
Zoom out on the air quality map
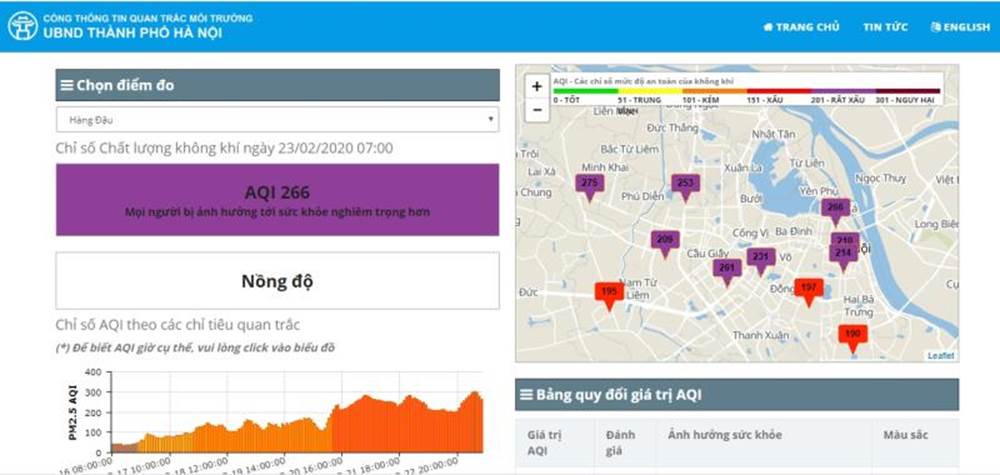coord(537,110)
